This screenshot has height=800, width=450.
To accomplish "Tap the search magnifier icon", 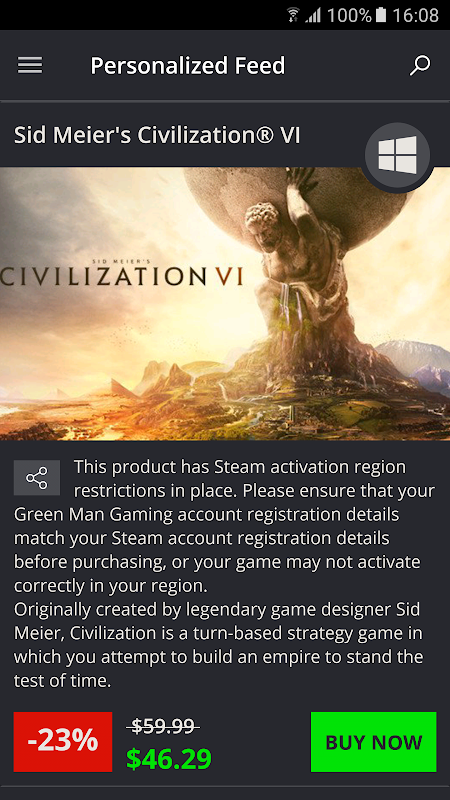I will [420, 66].
